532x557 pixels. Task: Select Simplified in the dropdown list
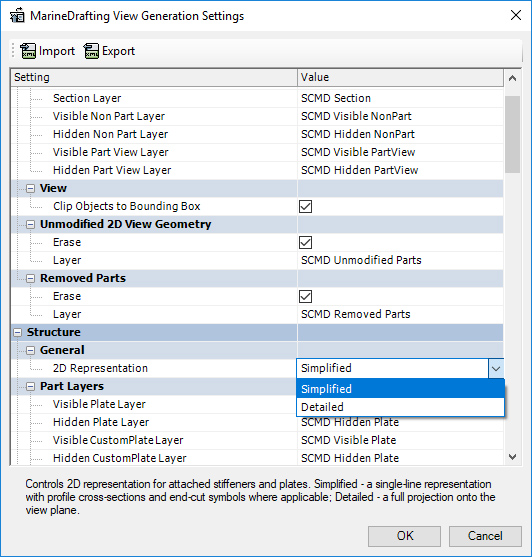click(x=400, y=389)
